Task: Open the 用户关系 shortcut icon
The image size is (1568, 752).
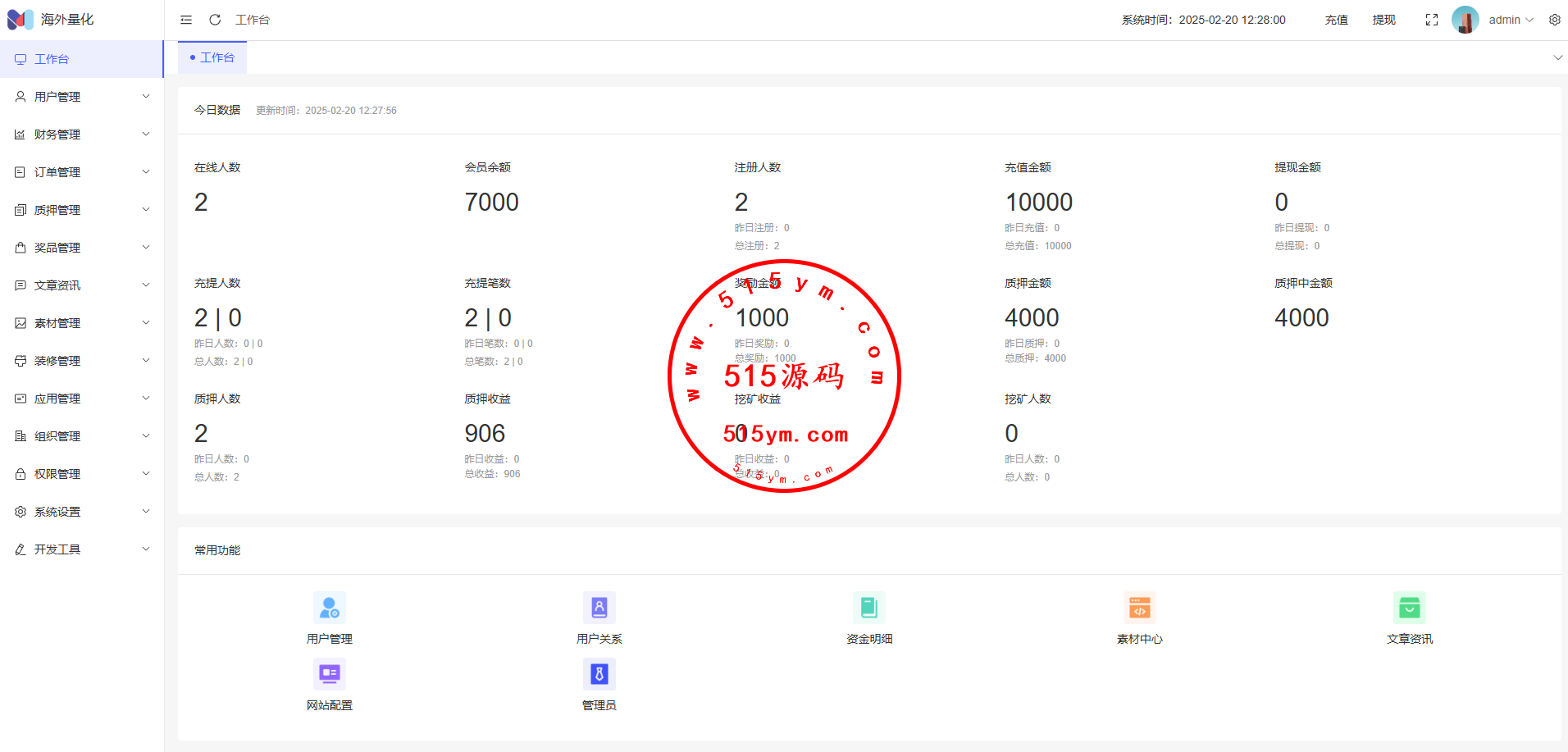Action: [599, 608]
